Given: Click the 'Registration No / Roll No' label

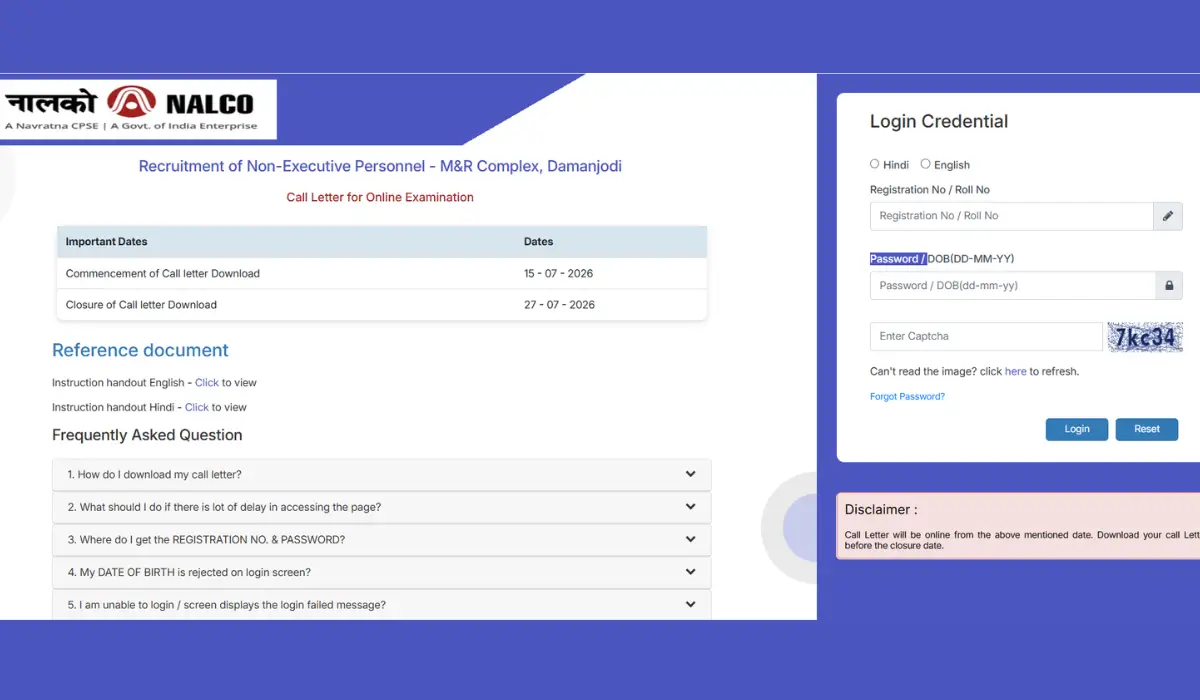Looking at the screenshot, I should coord(930,190).
